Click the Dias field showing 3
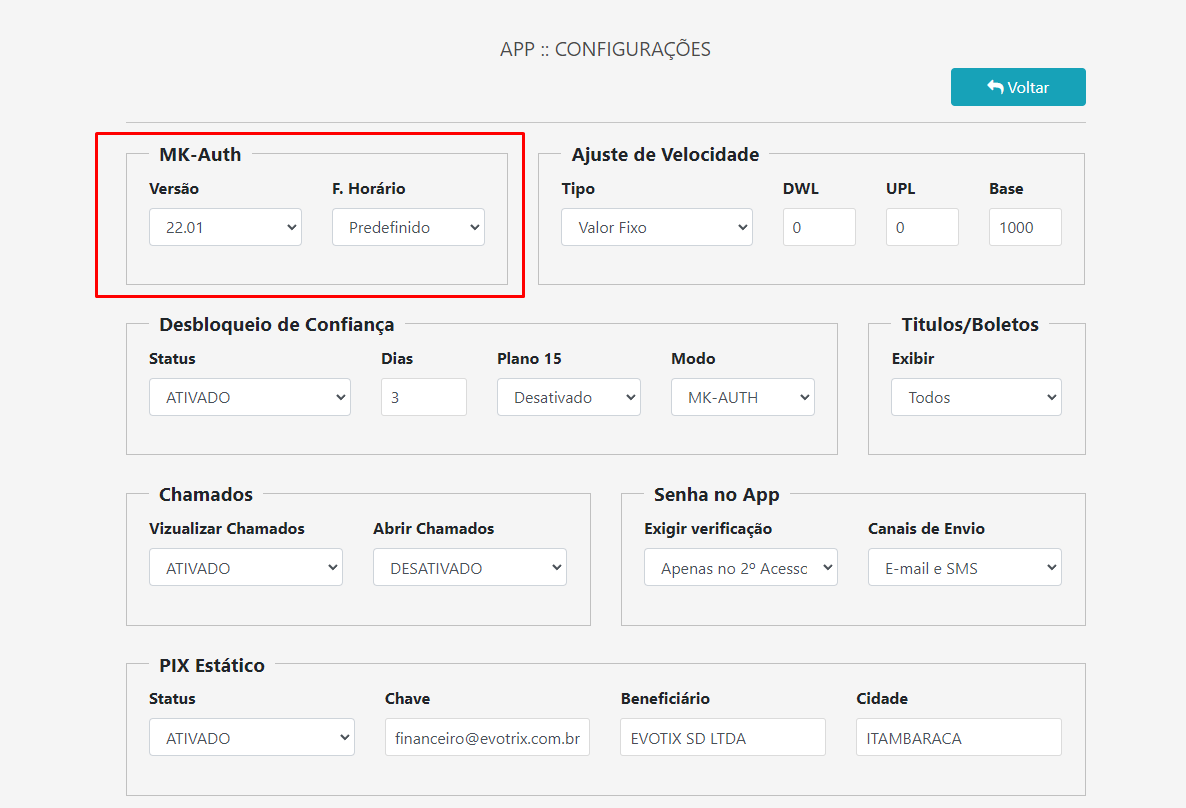 [423, 397]
